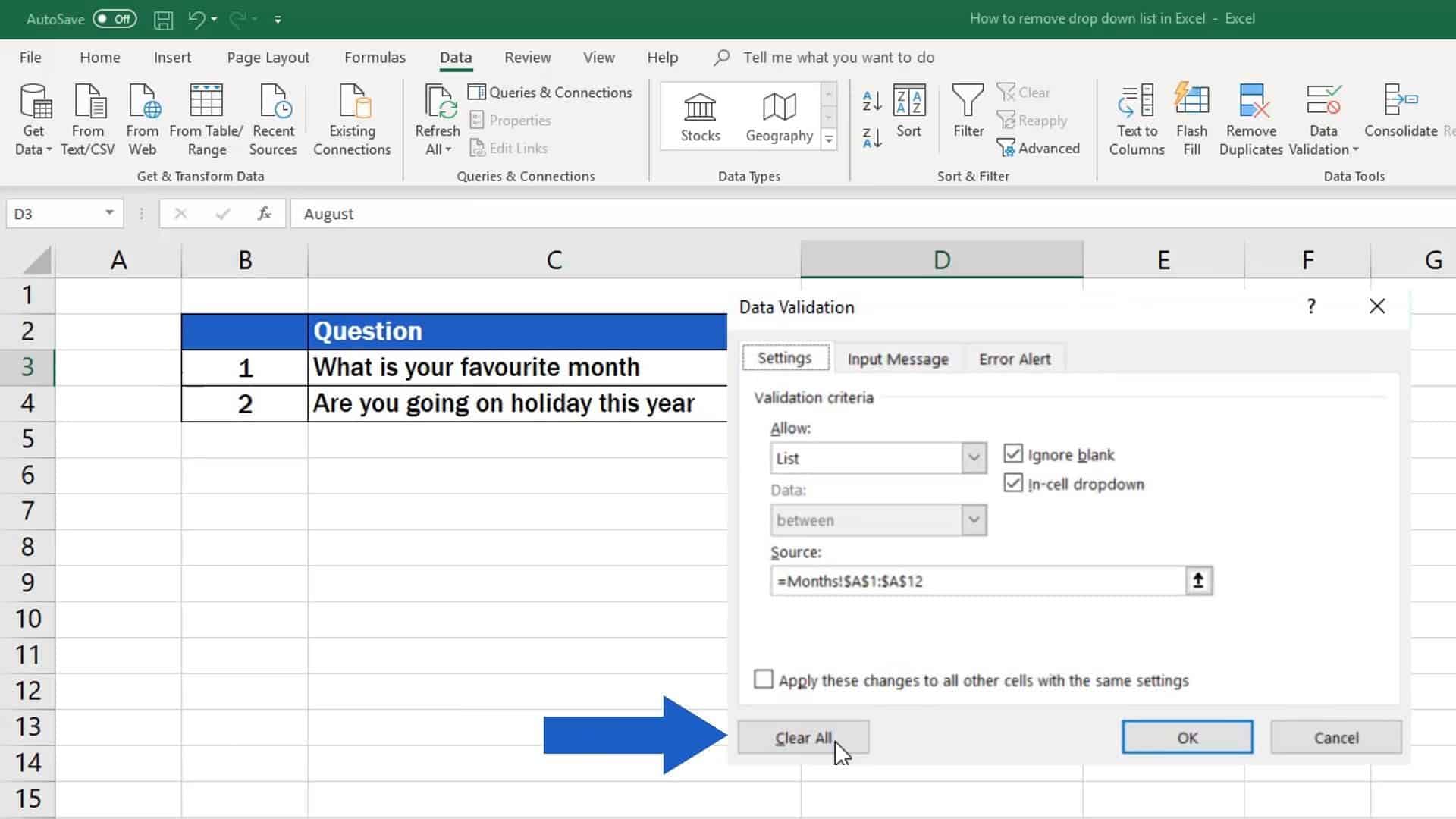This screenshot has height=819, width=1456.
Task: Click the Clear All button
Action: click(802, 736)
